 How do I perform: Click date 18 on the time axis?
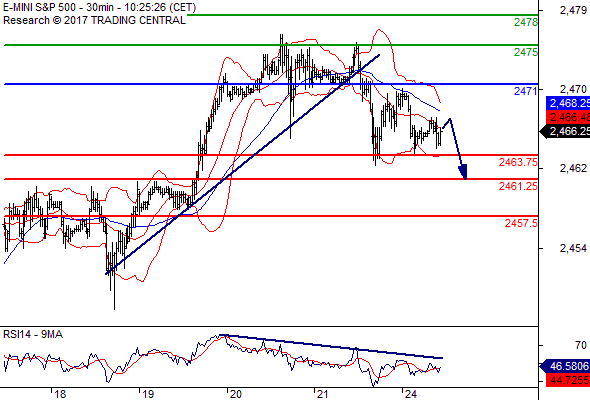point(60,394)
